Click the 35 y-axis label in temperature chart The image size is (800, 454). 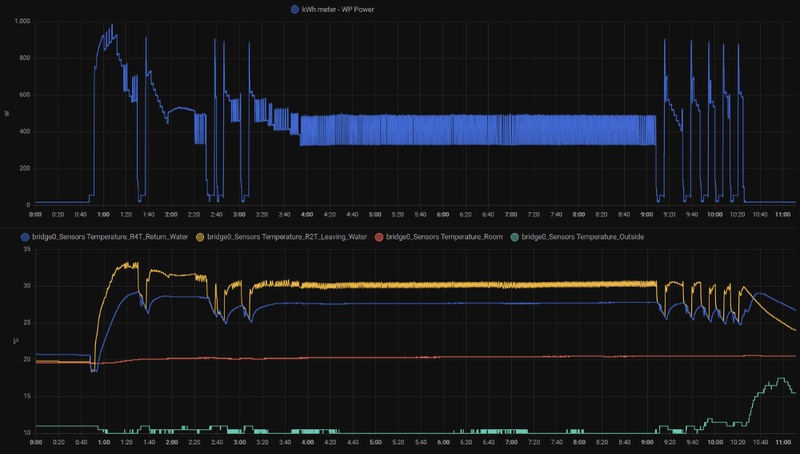point(27,249)
